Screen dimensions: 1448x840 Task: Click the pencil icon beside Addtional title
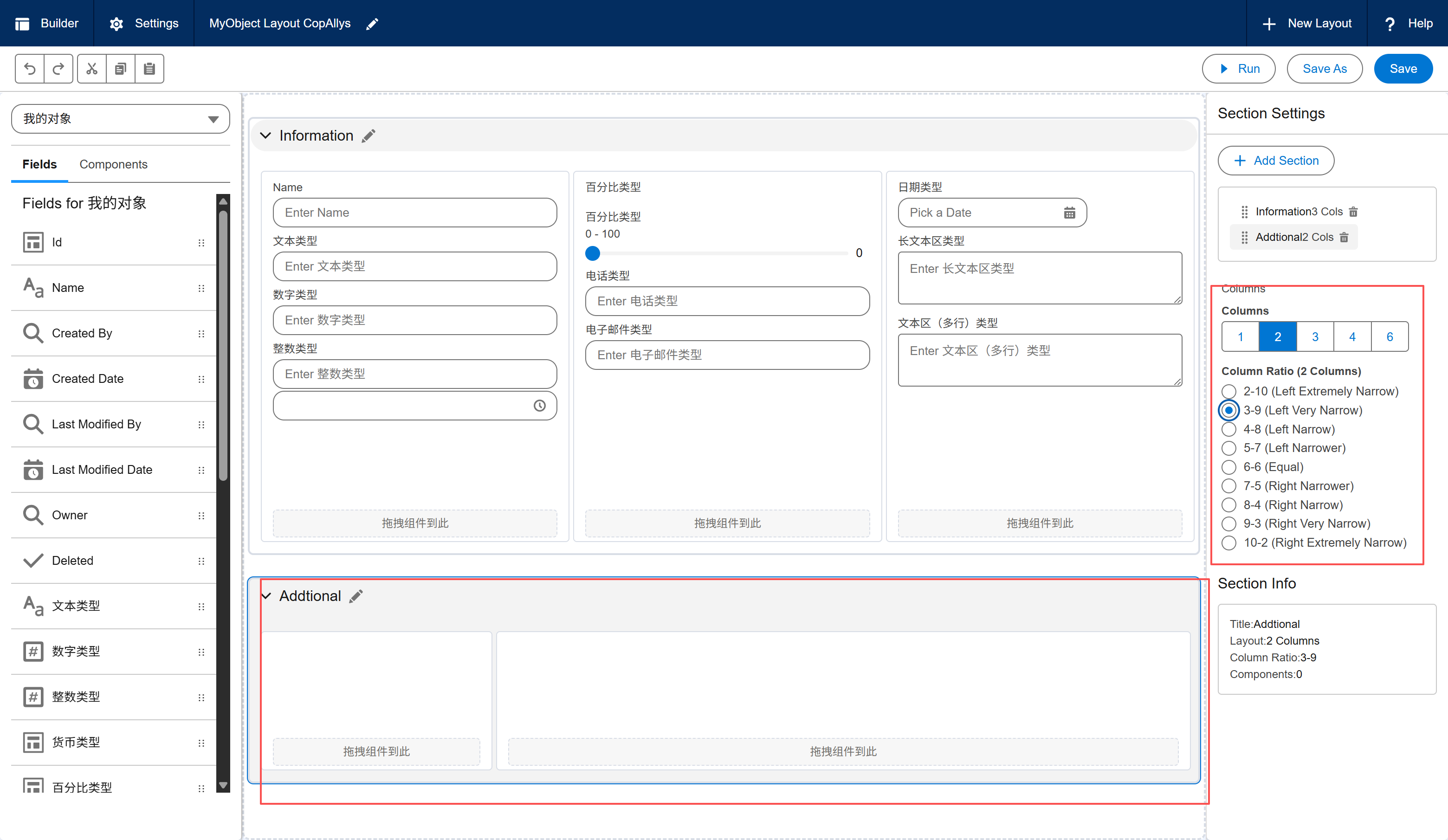(356, 596)
